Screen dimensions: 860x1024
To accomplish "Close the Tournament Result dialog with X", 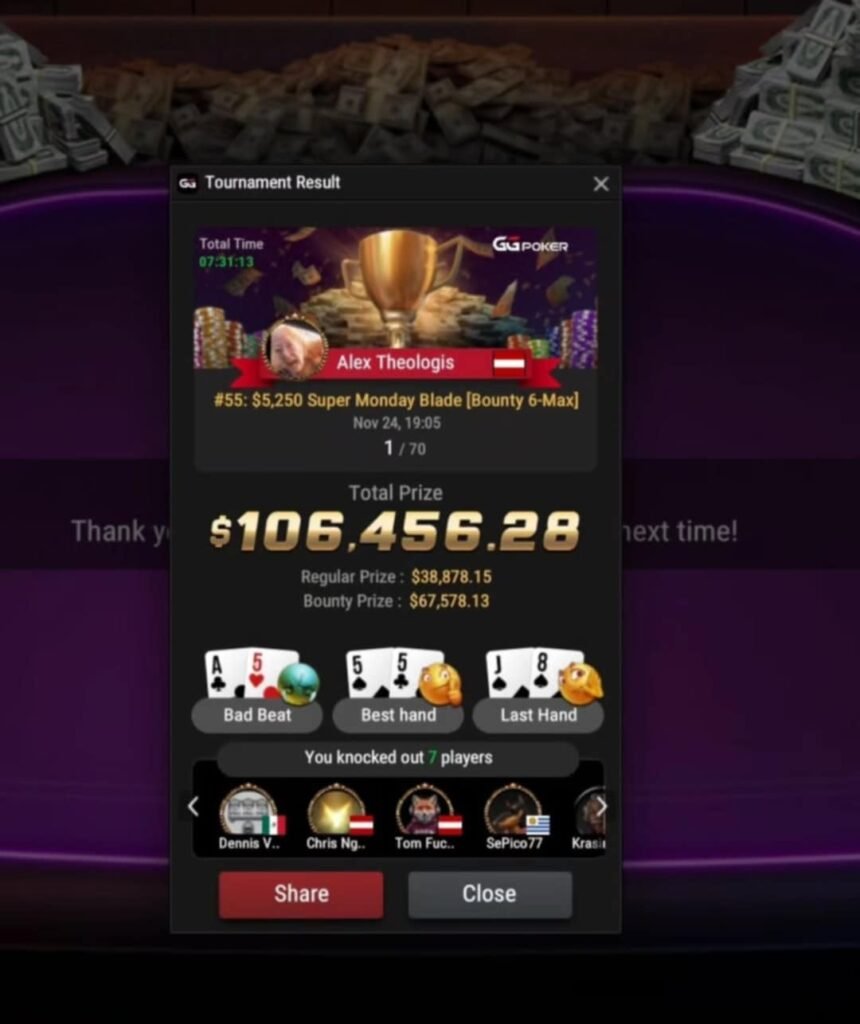I will [601, 184].
